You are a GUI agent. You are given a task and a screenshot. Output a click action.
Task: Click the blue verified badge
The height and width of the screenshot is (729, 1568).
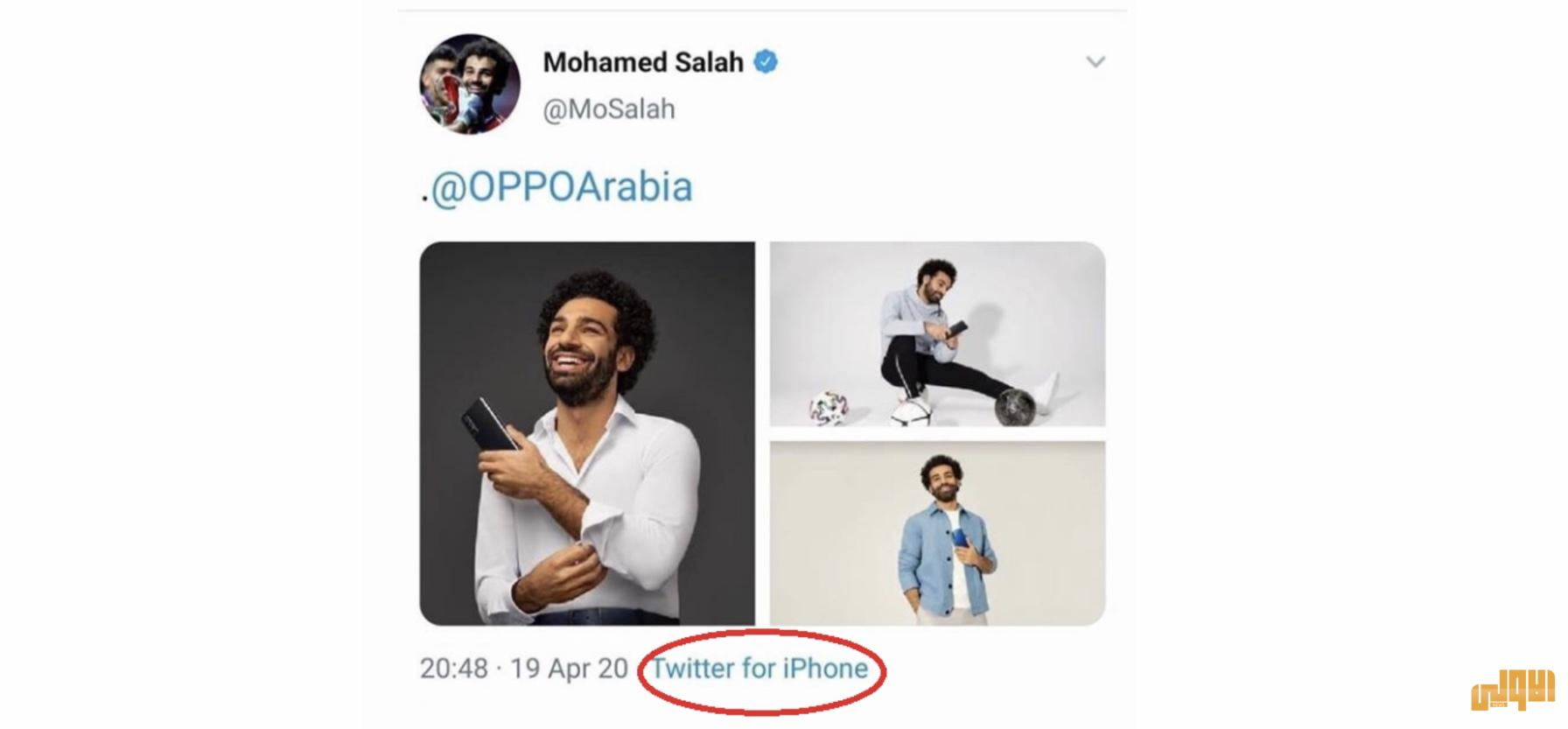tap(766, 62)
